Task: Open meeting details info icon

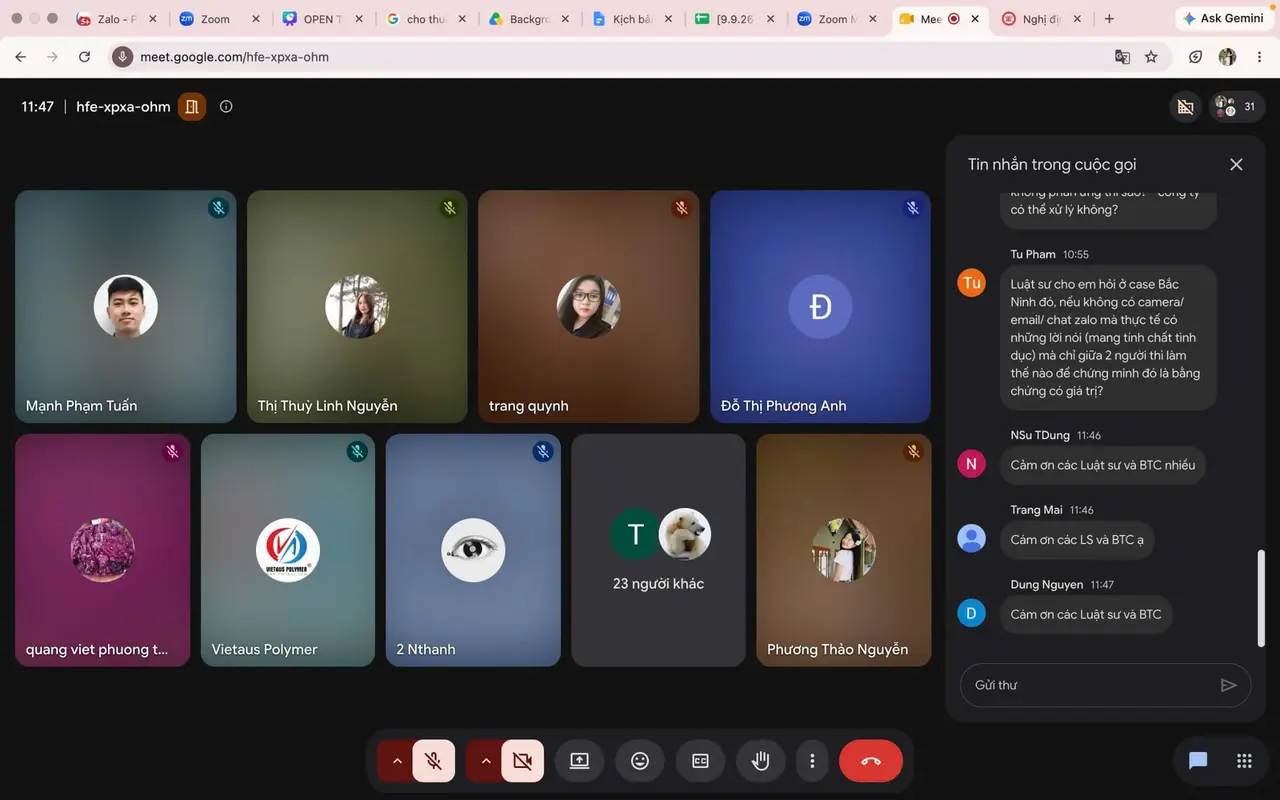Action: click(226, 107)
